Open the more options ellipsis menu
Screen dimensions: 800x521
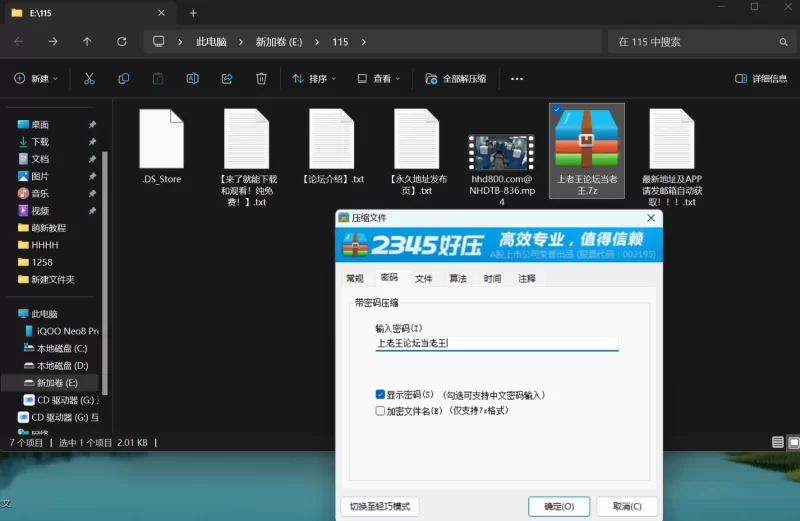[517, 79]
